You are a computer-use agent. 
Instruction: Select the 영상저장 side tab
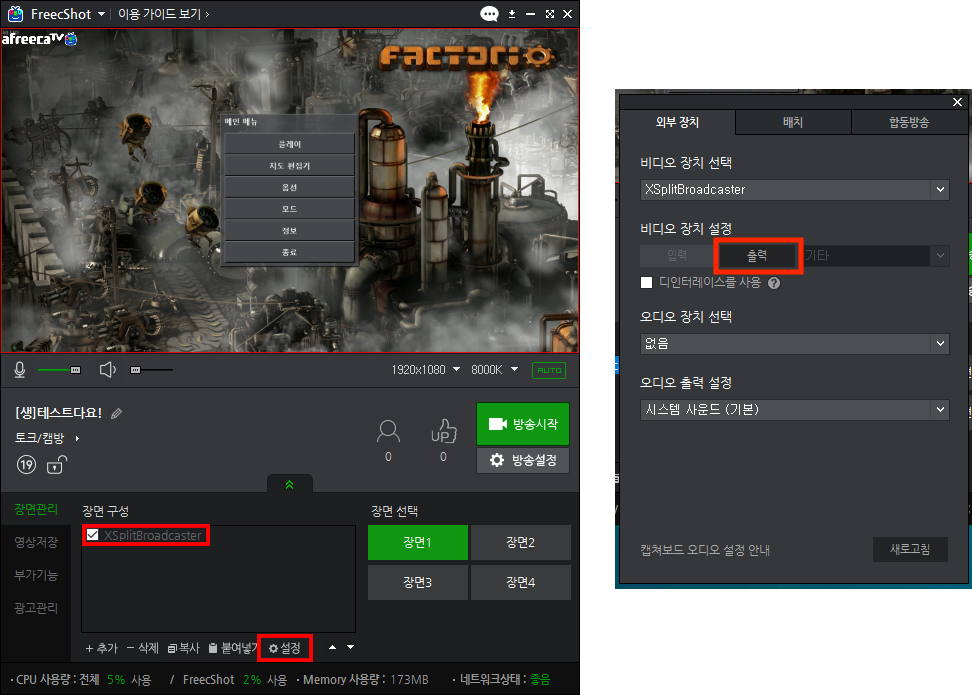[x=36, y=542]
